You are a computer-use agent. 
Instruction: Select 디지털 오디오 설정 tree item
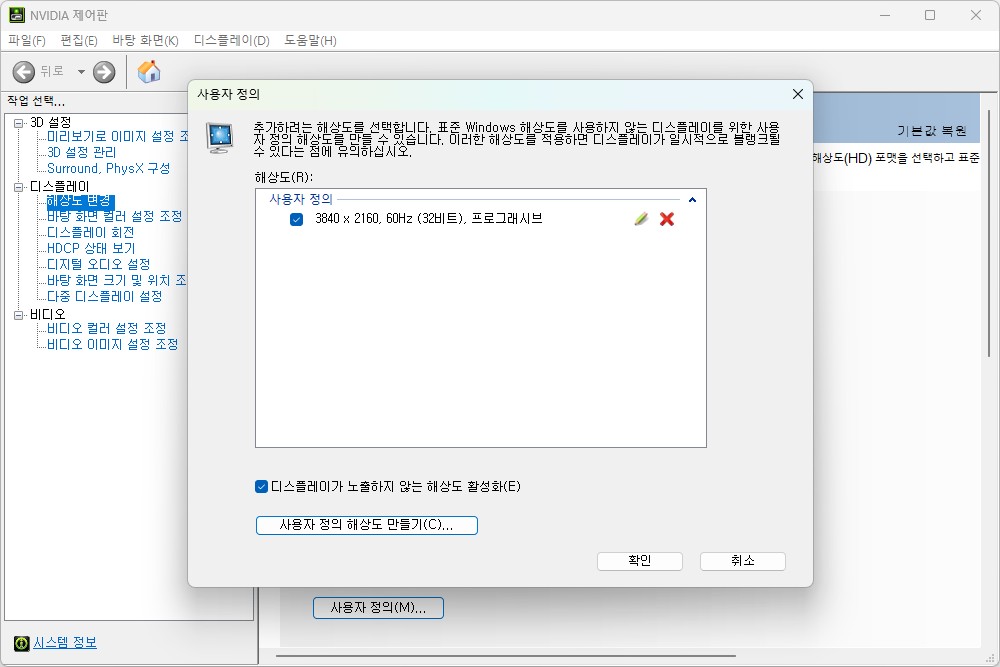click(x=99, y=265)
